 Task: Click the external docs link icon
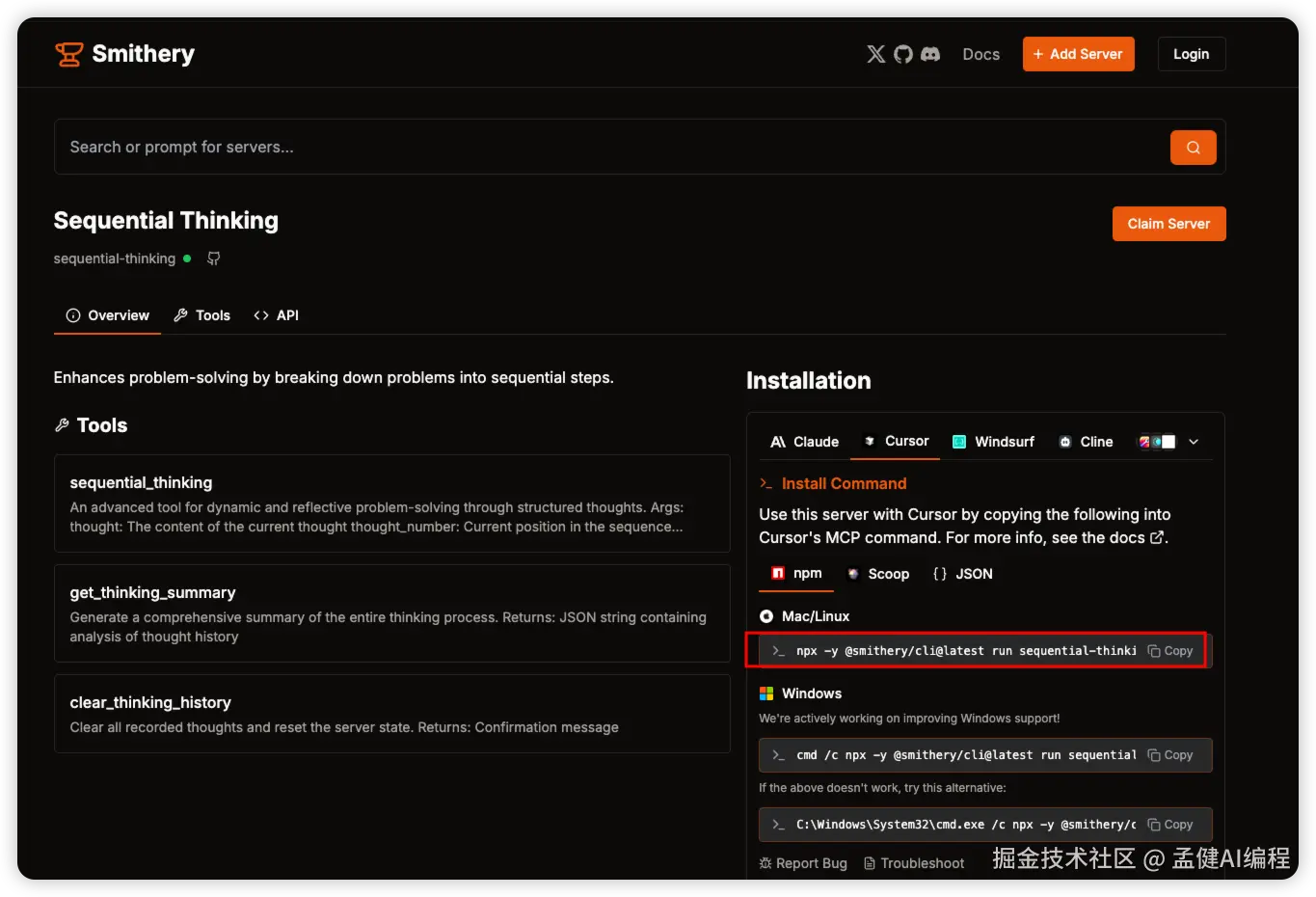[1157, 537]
